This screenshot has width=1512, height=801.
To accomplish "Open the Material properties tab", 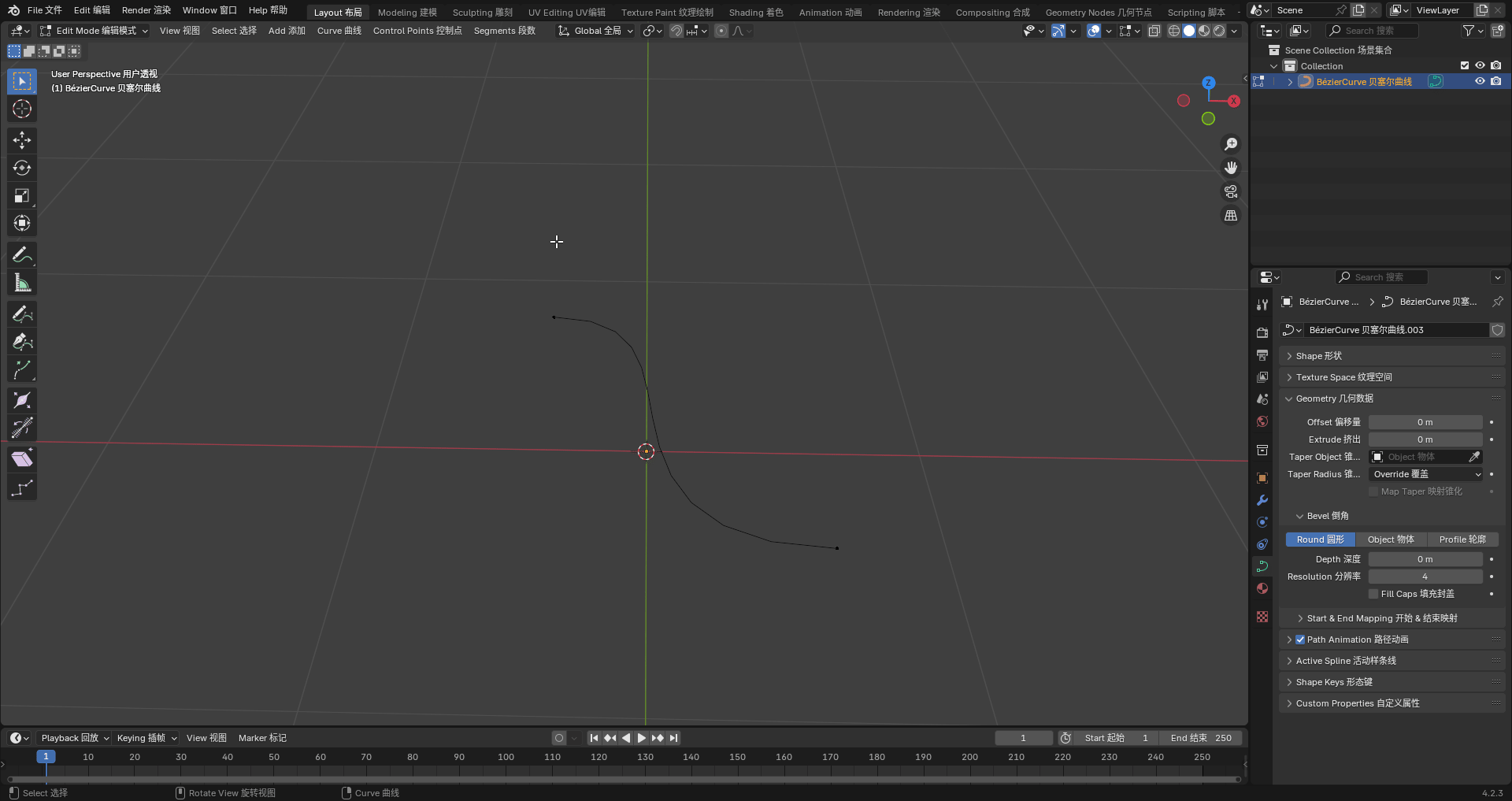I will click(1262, 588).
